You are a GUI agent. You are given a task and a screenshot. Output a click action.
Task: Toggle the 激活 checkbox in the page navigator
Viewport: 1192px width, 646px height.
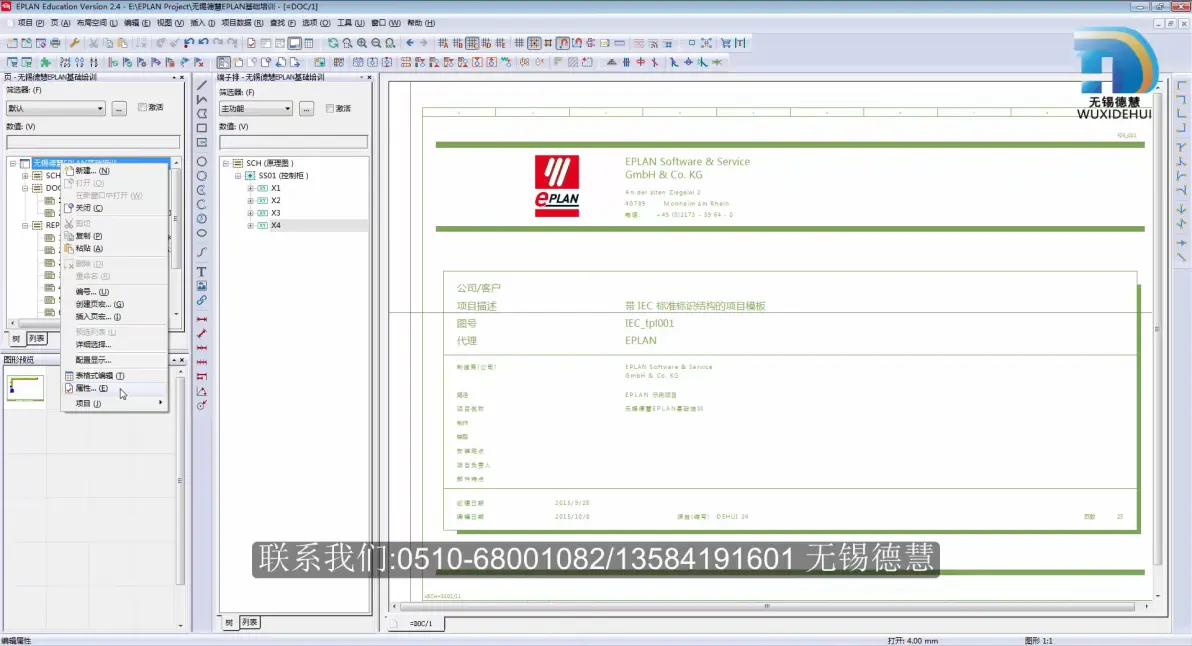point(142,107)
